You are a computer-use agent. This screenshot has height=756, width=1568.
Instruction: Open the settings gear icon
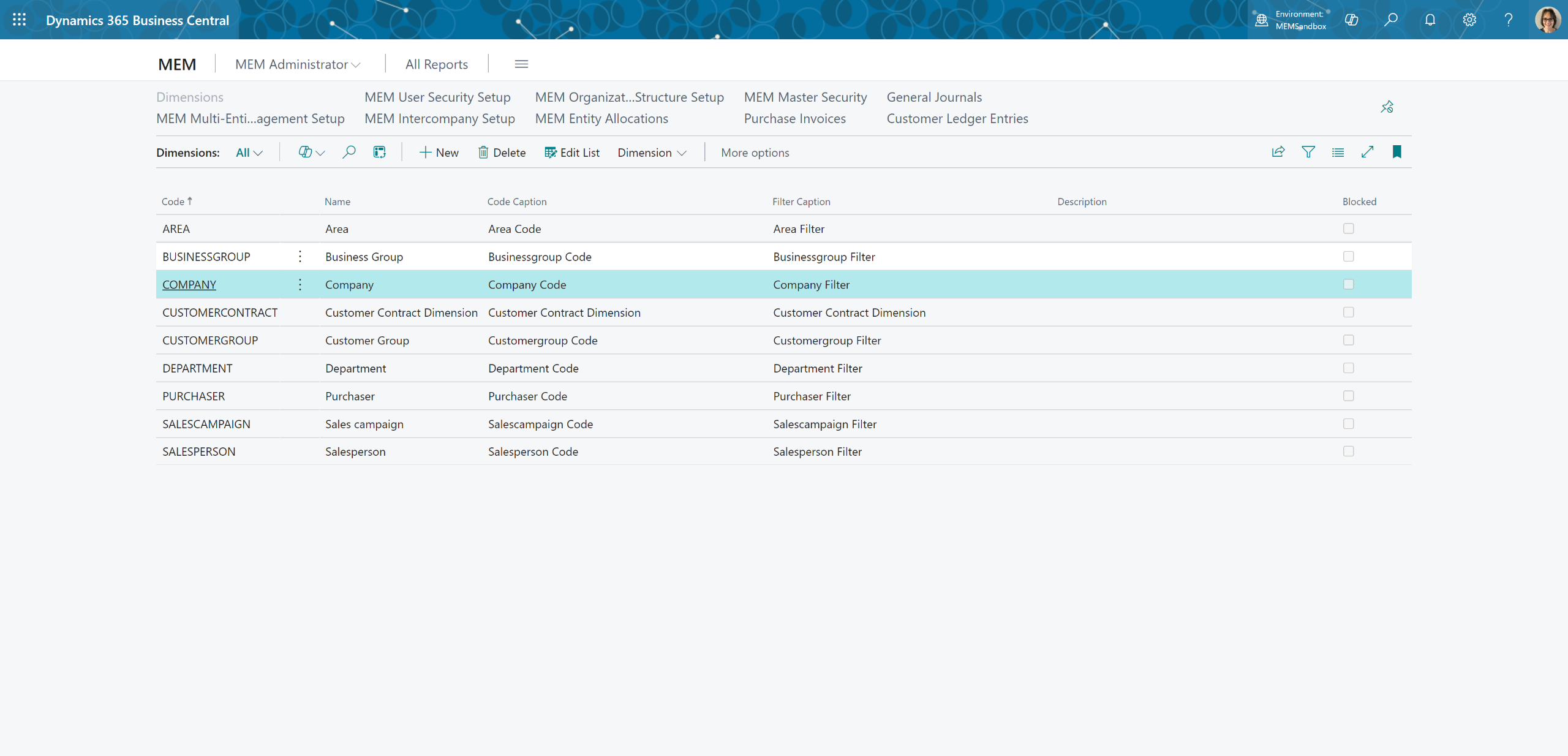(1469, 20)
